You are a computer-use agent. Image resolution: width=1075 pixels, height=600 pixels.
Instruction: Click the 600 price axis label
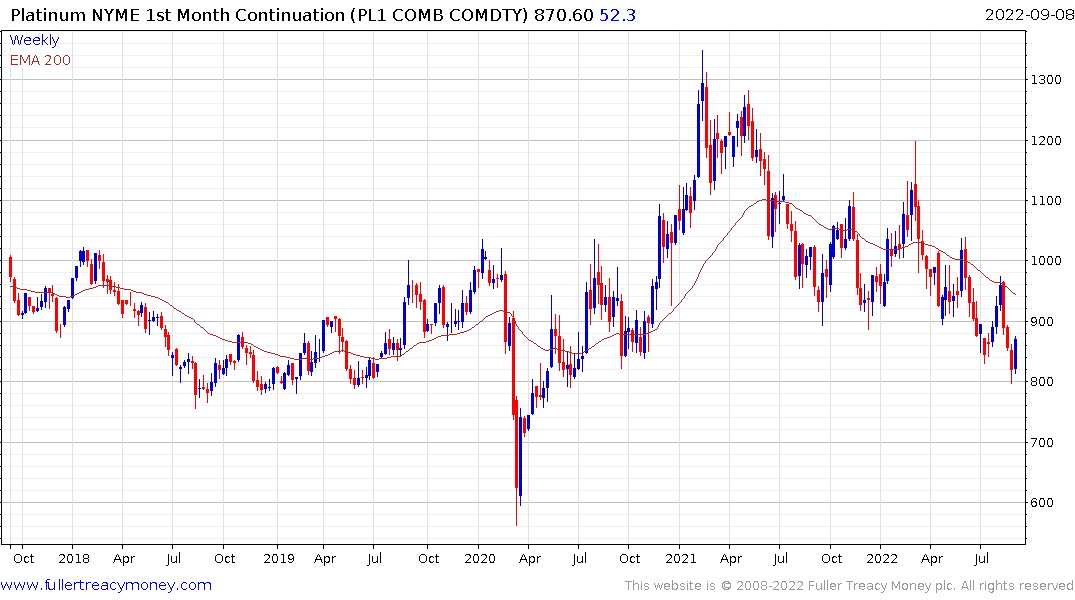click(x=1043, y=503)
